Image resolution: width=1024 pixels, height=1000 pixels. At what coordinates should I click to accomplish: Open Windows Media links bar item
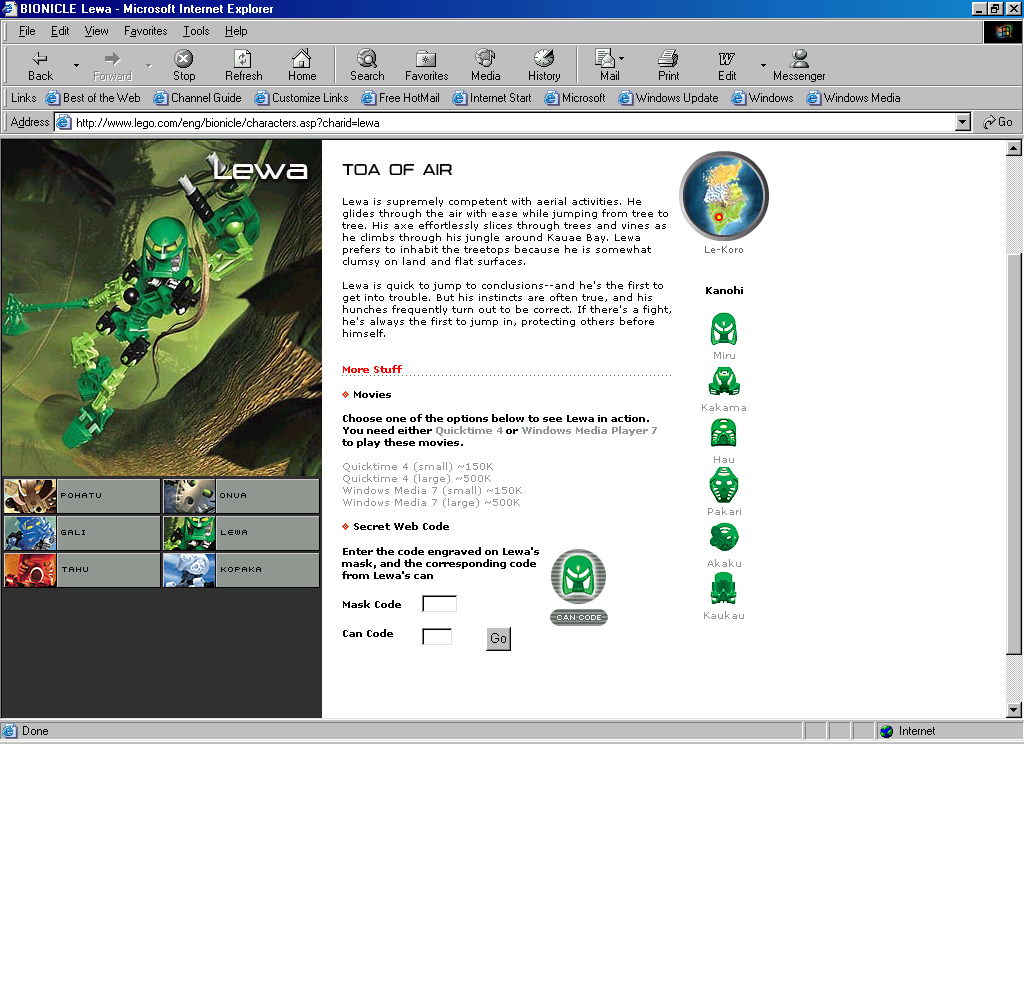tap(853, 98)
